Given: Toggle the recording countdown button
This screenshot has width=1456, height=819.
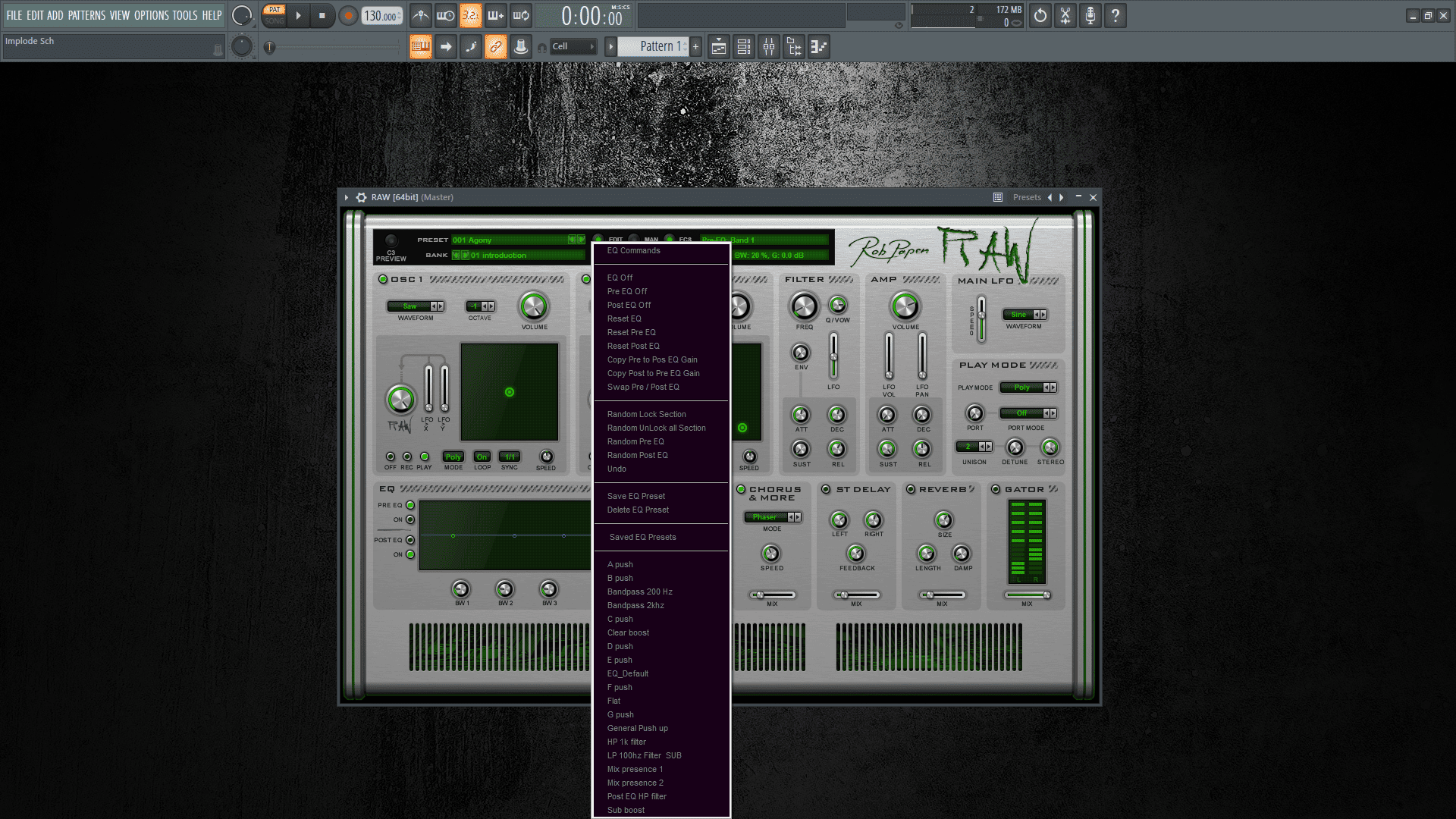Looking at the screenshot, I should click(x=471, y=16).
